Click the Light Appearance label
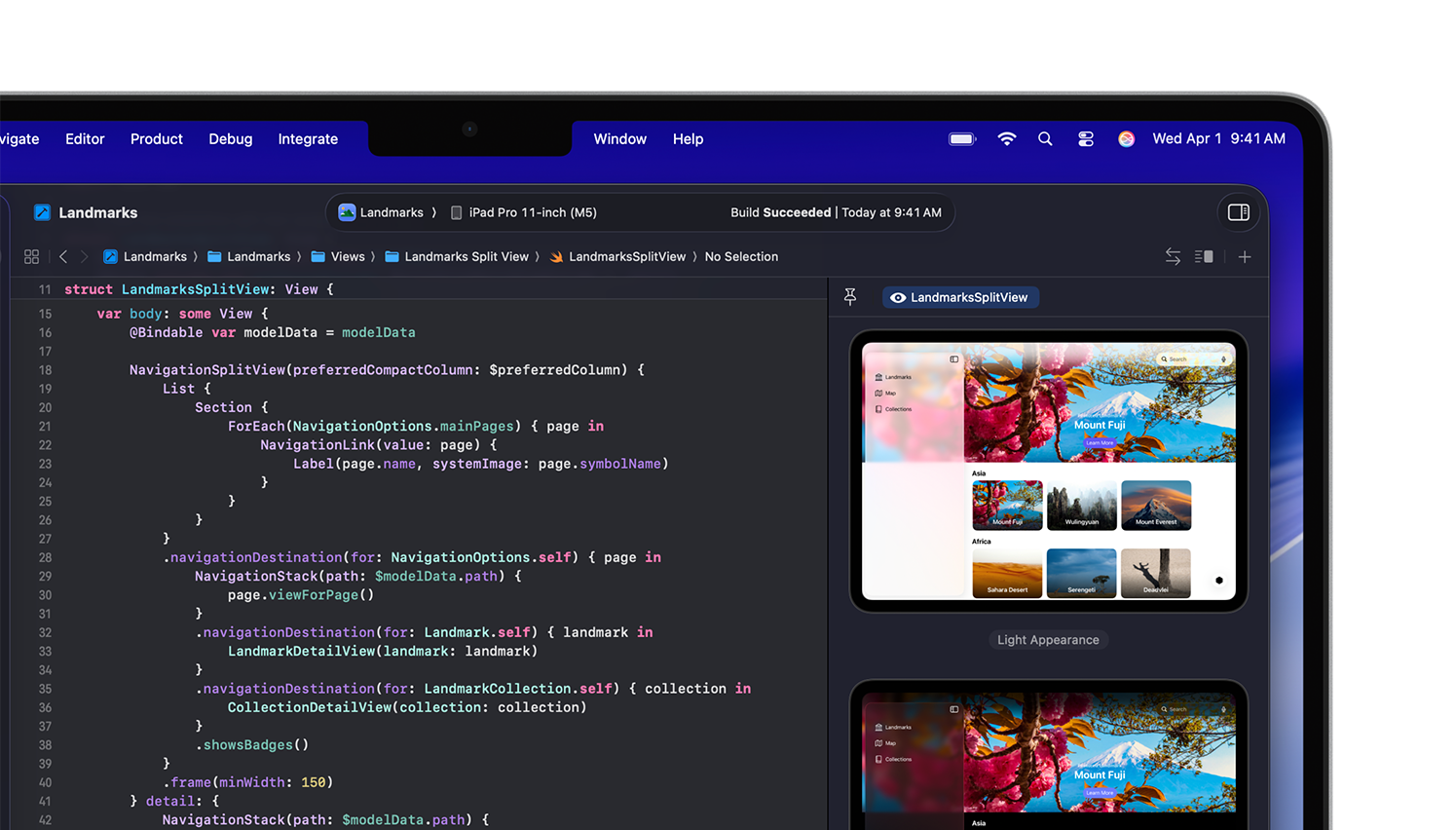This screenshot has width=1456, height=830. (x=1048, y=640)
